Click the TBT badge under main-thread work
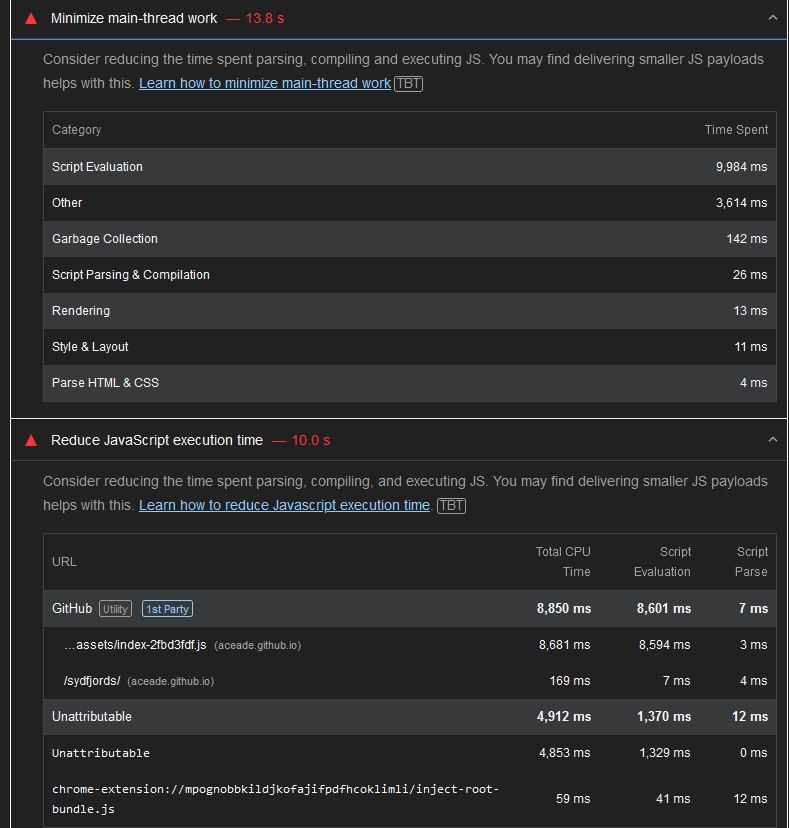 tap(408, 83)
